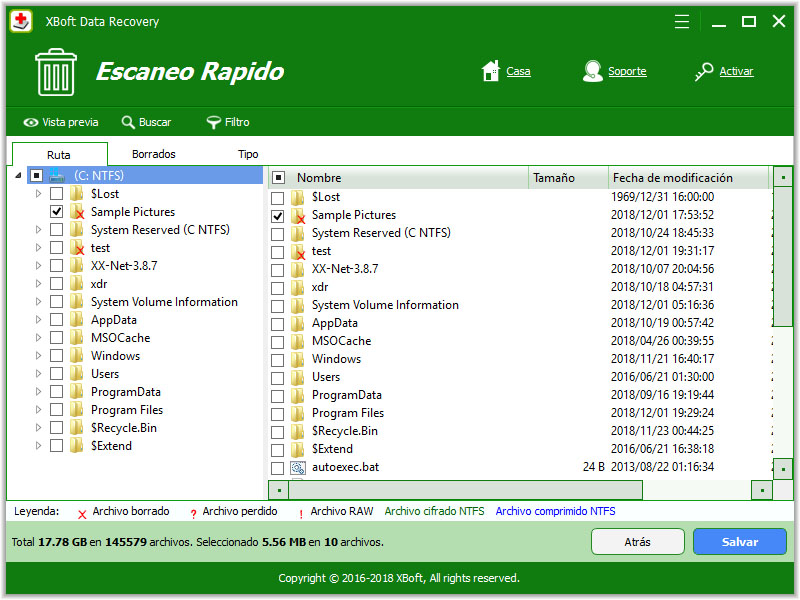
Task: Click the magnifier icon for Buscar
Action: [x=128, y=122]
